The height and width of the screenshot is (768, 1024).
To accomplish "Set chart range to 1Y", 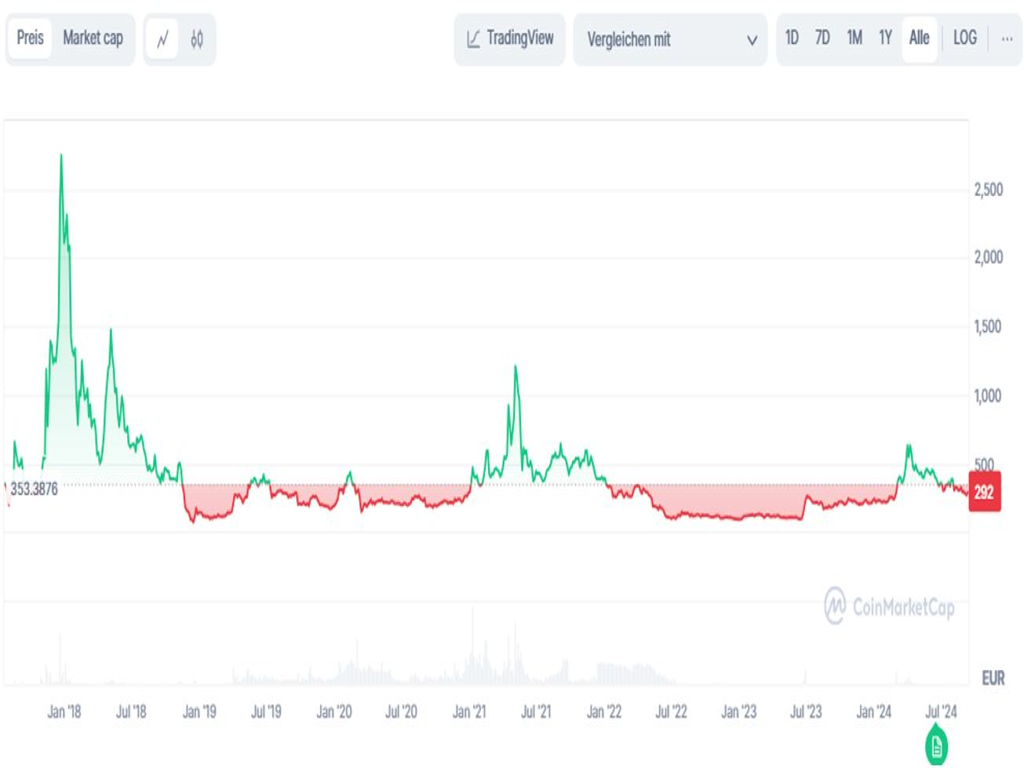I will tap(885, 39).
